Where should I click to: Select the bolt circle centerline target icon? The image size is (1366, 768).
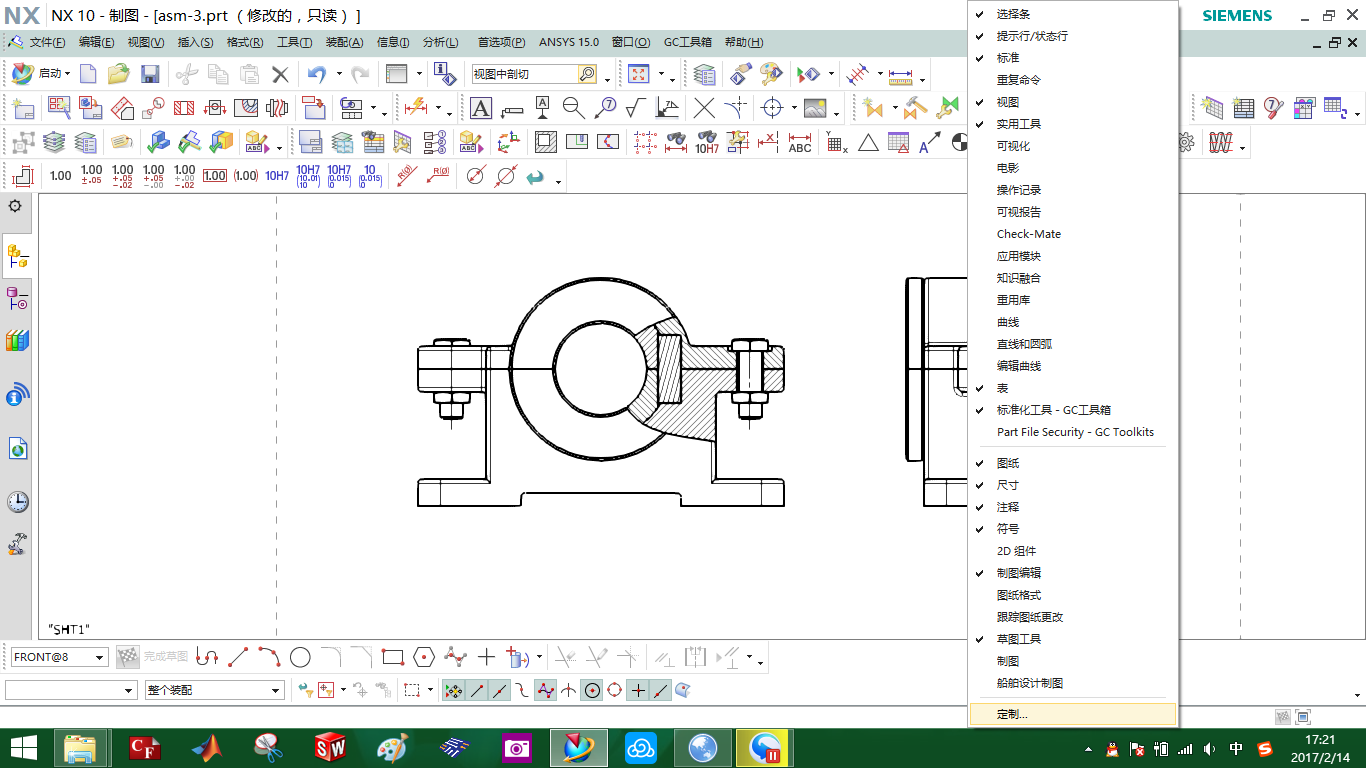(x=772, y=108)
